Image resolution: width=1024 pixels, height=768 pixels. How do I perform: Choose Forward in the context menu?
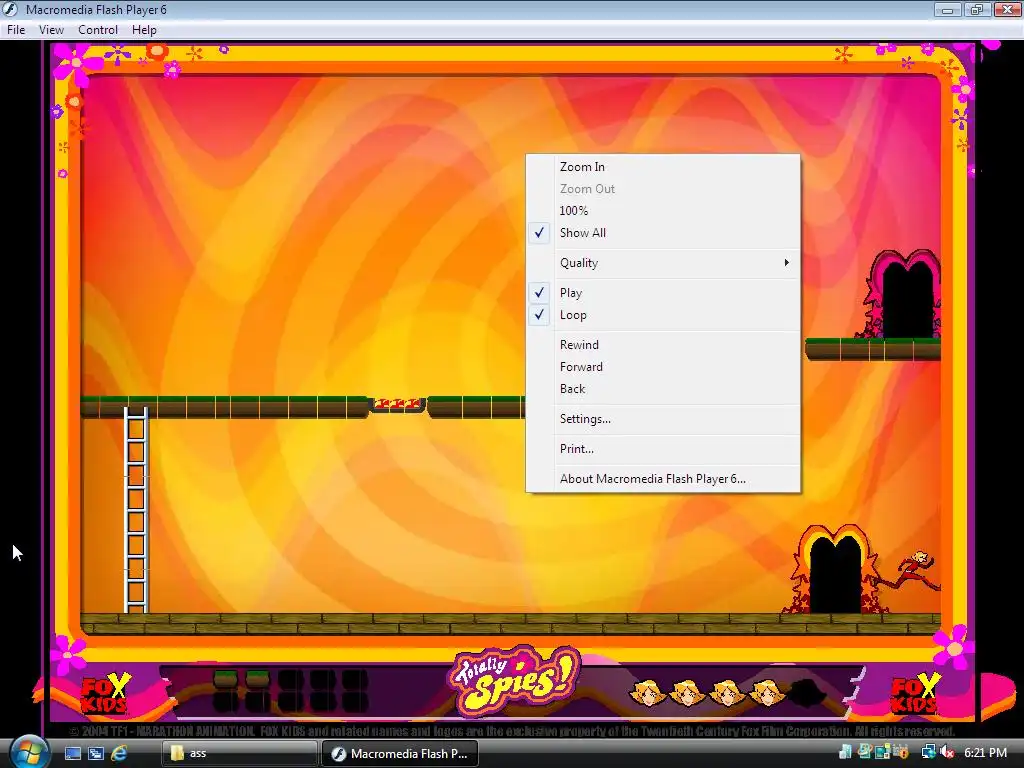[663, 366]
